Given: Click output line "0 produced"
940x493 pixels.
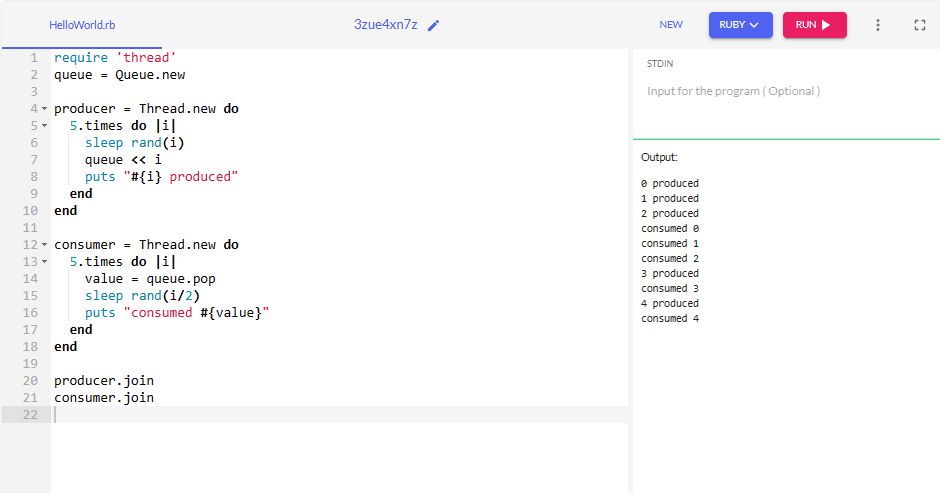Looking at the screenshot, I should 670,183.
